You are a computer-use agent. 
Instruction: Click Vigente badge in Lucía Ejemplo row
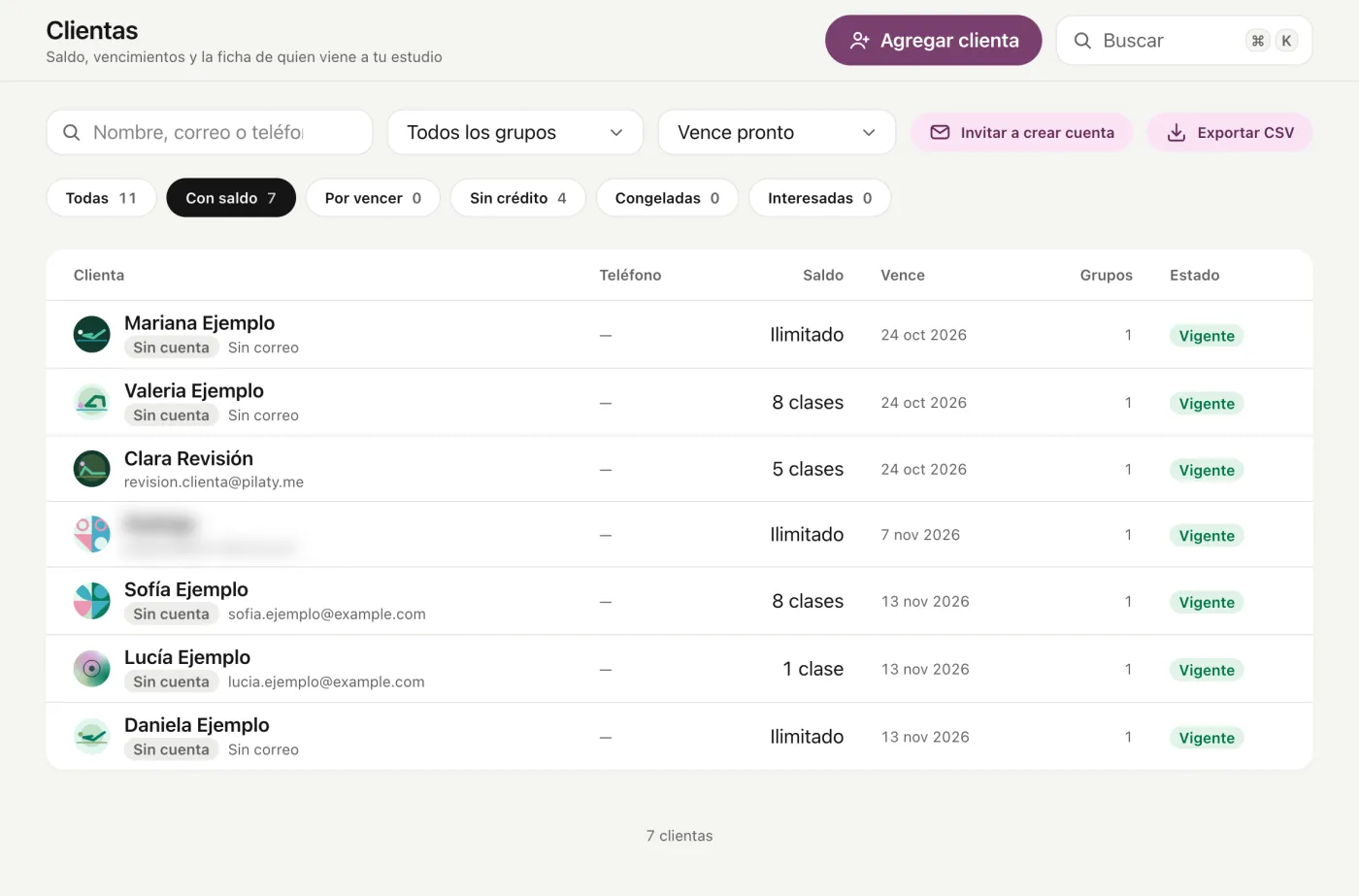1207,670
